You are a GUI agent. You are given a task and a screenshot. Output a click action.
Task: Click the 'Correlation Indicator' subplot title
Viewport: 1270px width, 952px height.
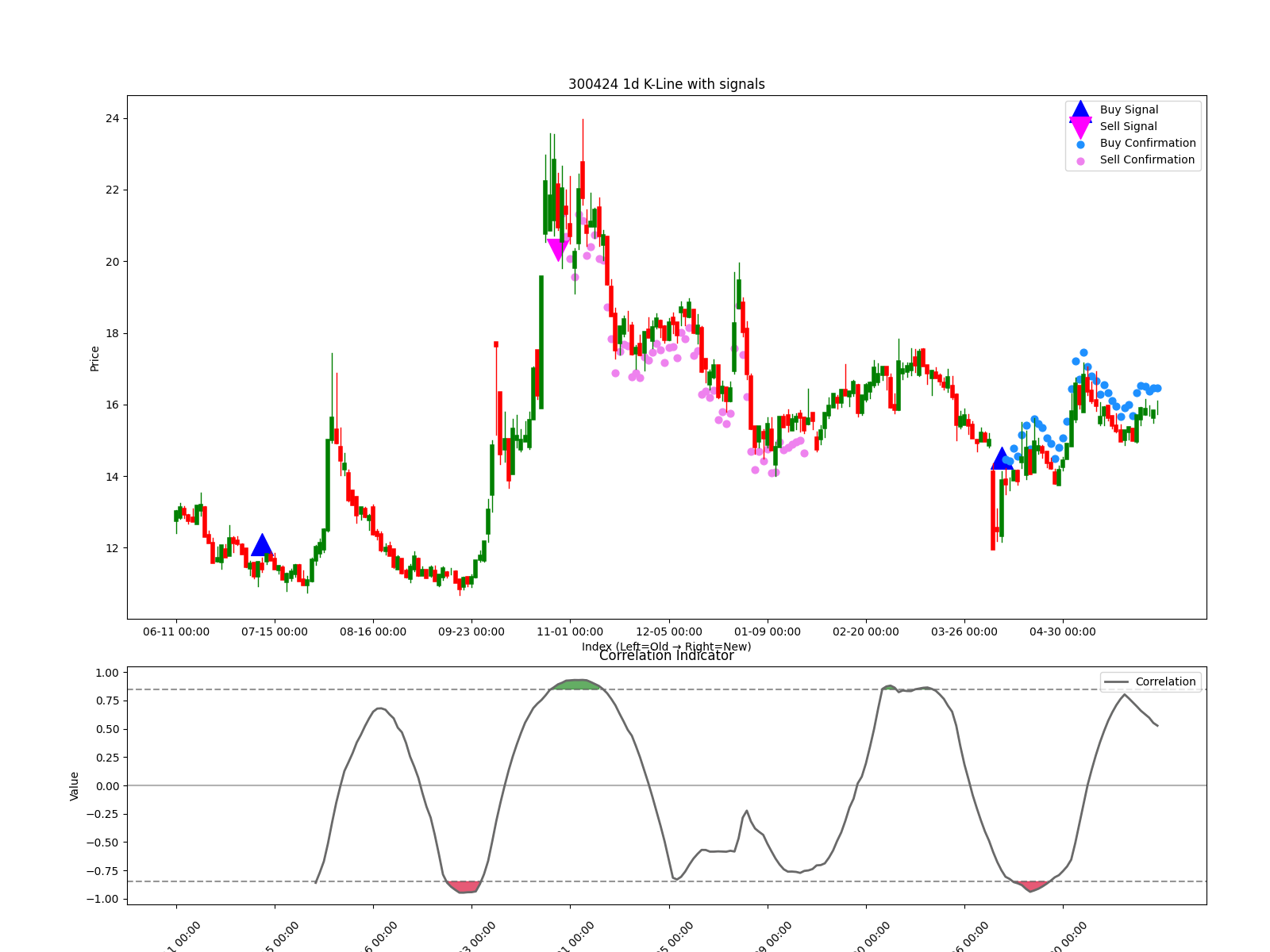point(667,655)
